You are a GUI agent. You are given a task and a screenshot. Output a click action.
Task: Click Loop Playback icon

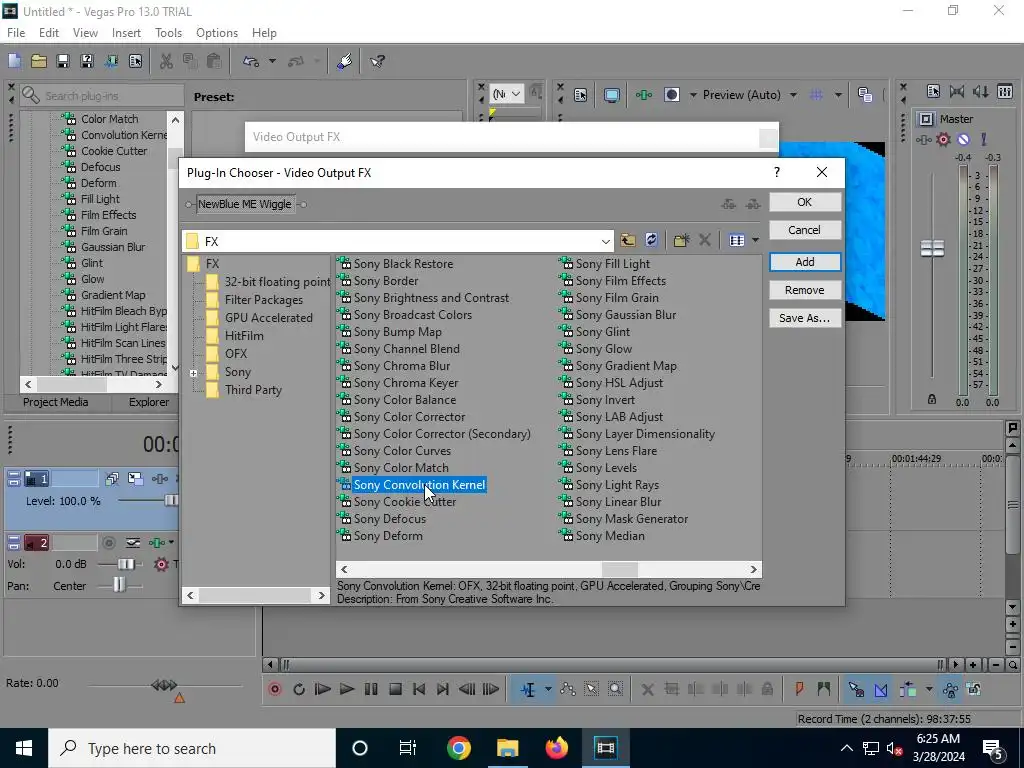coord(299,689)
